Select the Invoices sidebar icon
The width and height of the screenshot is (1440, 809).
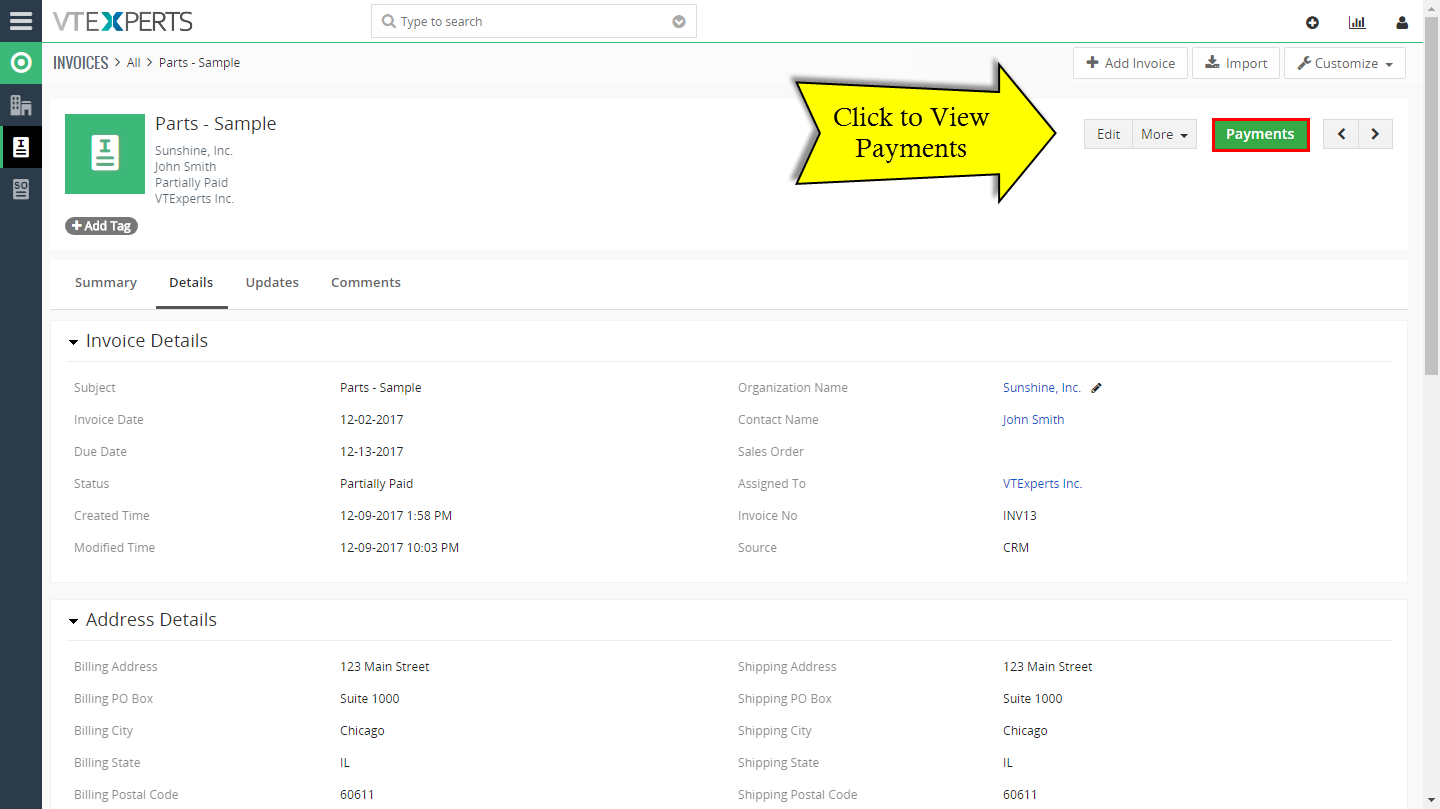coord(20,147)
